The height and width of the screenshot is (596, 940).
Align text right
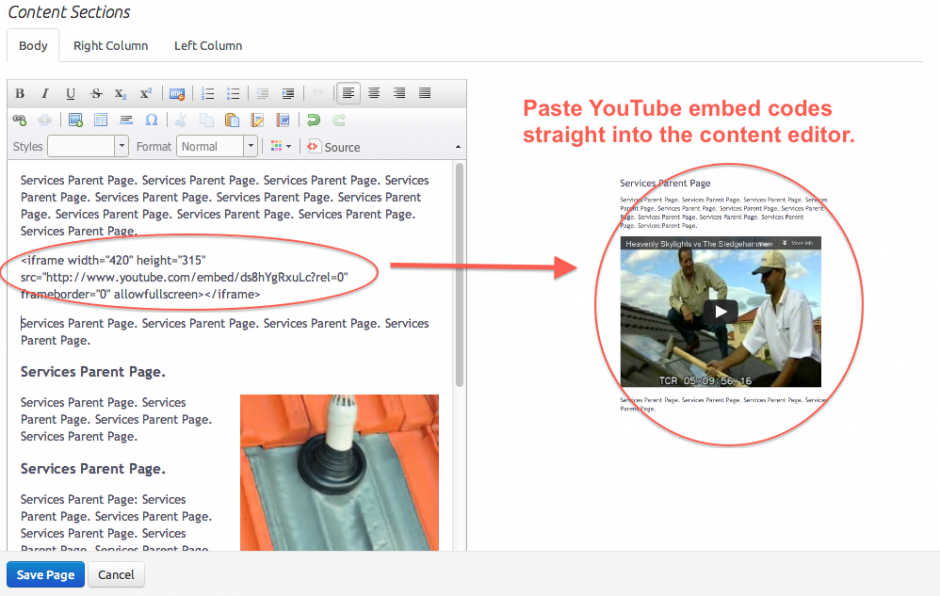tap(399, 93)
